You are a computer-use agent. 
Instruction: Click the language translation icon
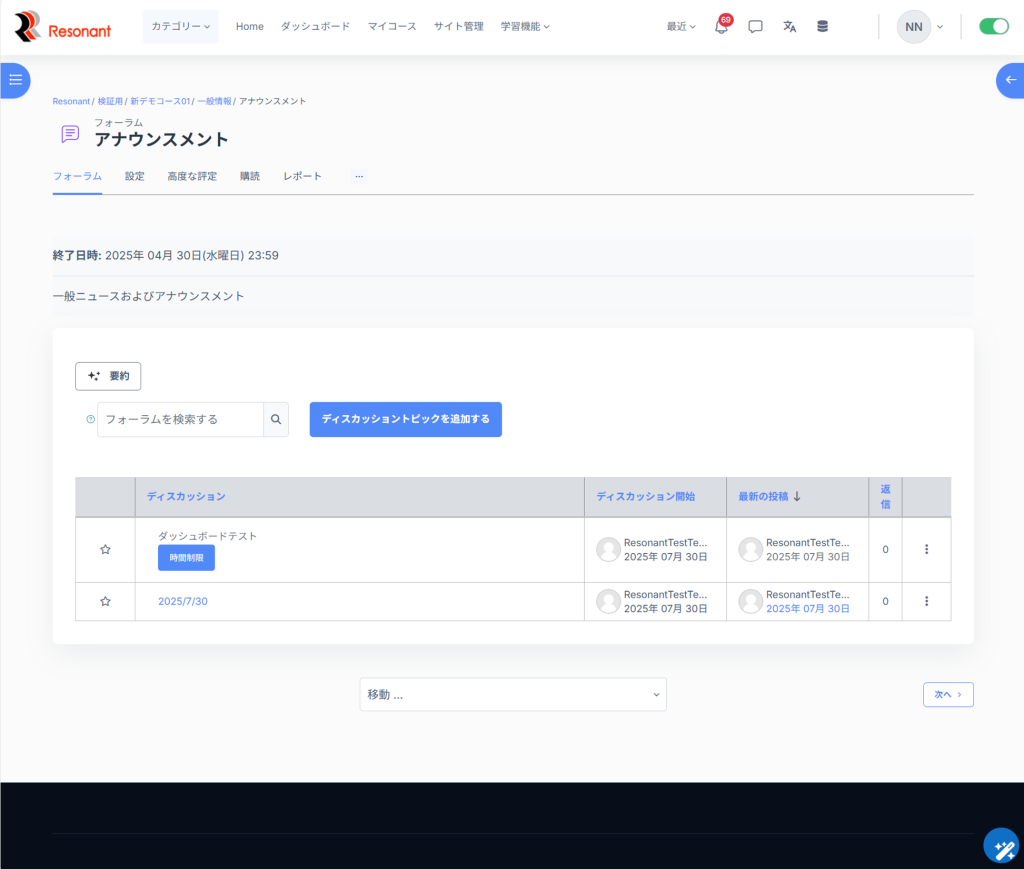click(x=789, y=27)
